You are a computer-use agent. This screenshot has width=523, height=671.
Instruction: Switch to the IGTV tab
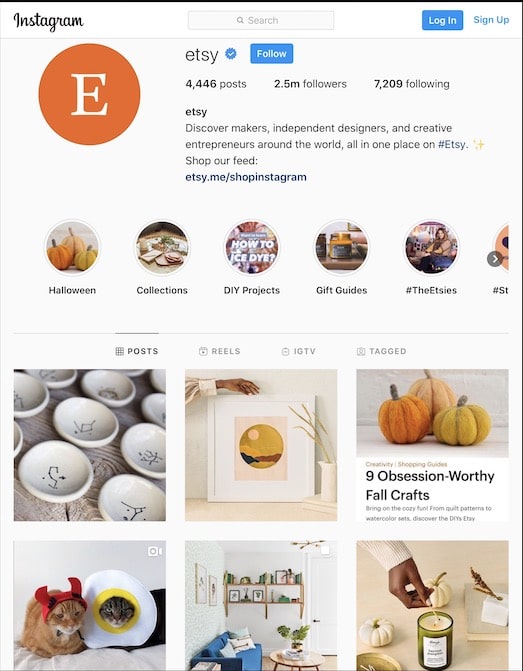coord(299,351)
